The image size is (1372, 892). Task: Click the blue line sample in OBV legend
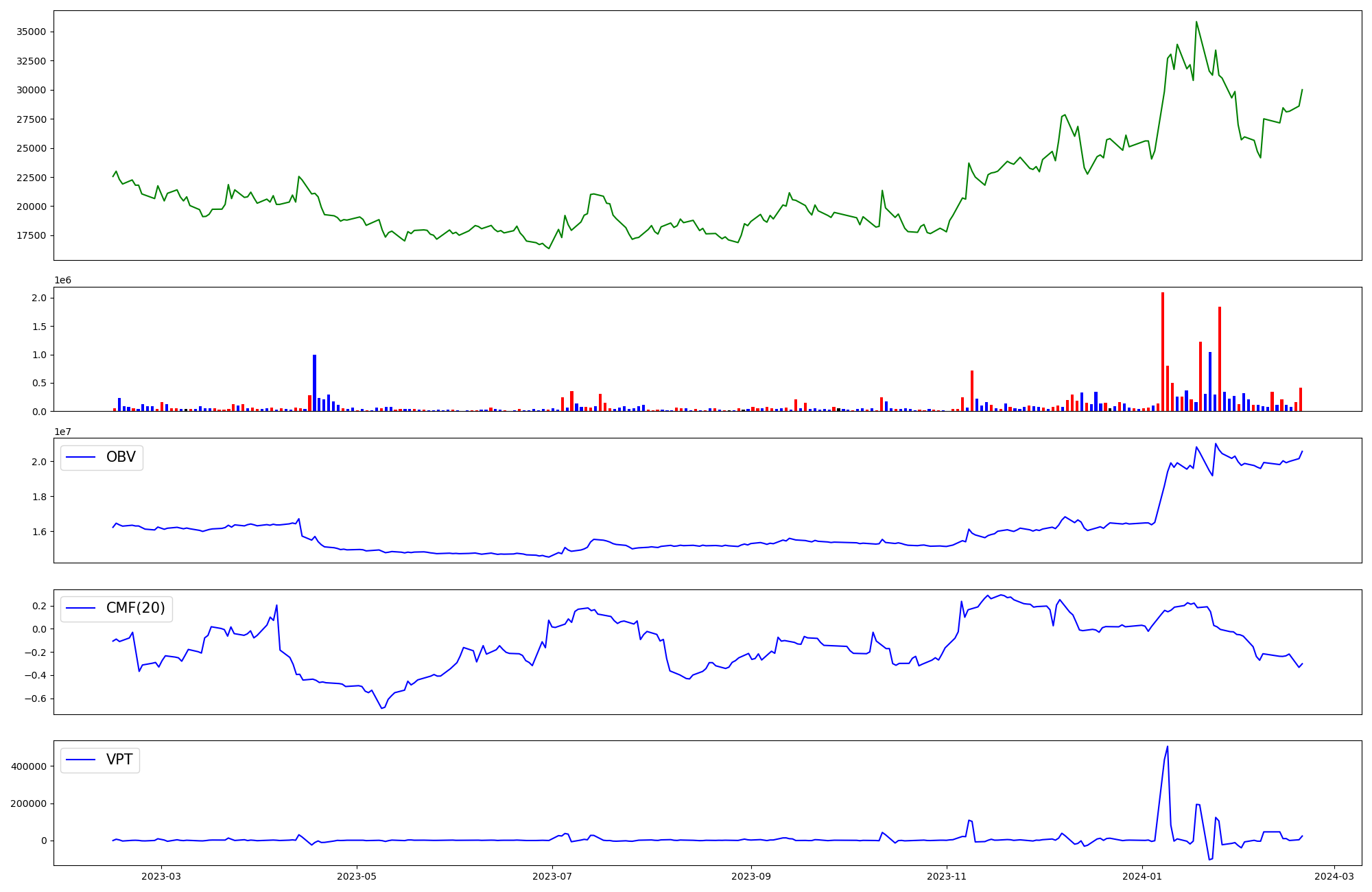pyautogui.click(x=82, y=457)
